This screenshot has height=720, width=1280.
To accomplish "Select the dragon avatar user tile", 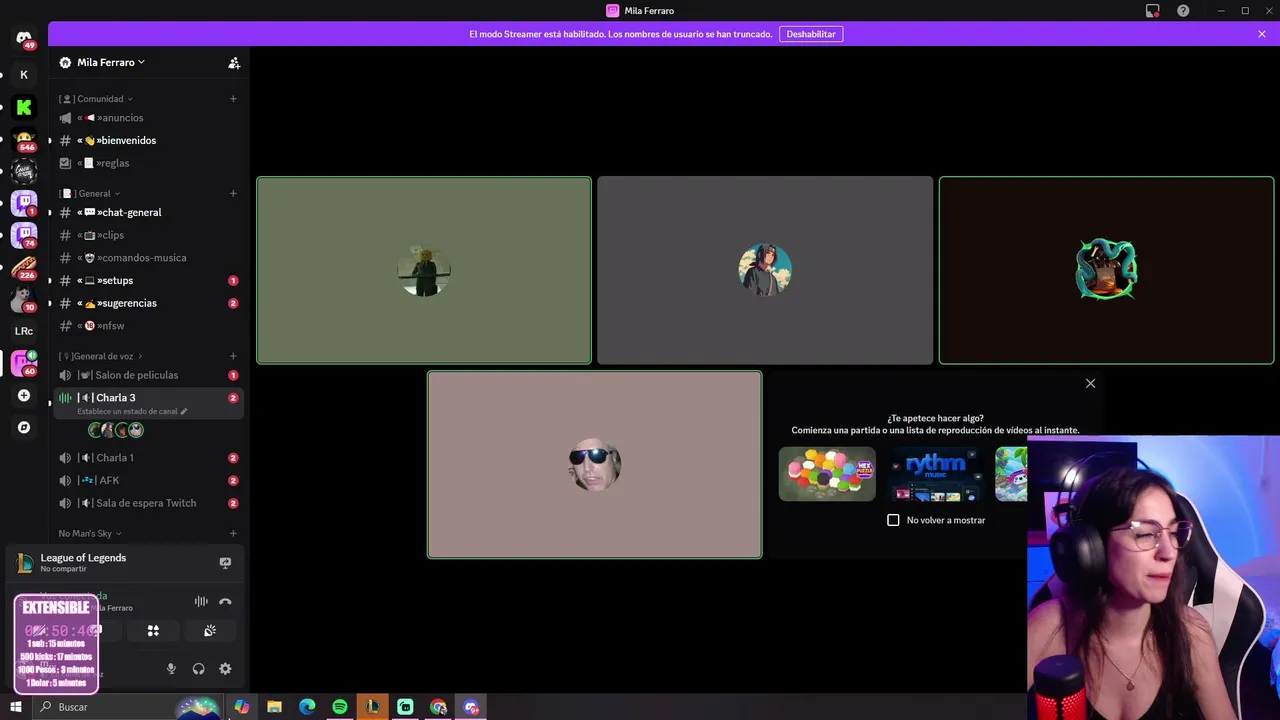I will tap(1106, 270).
